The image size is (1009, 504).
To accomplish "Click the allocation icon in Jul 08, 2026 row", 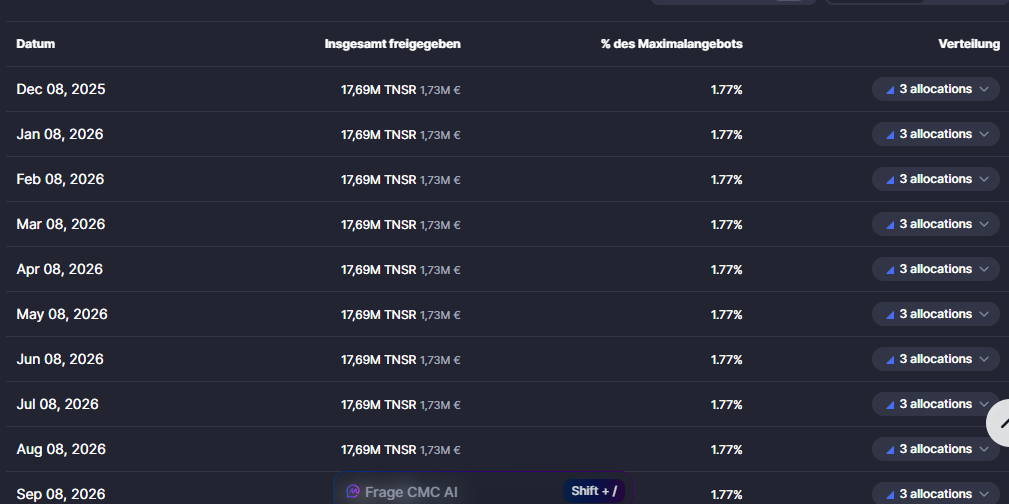I will click(888, 405).
